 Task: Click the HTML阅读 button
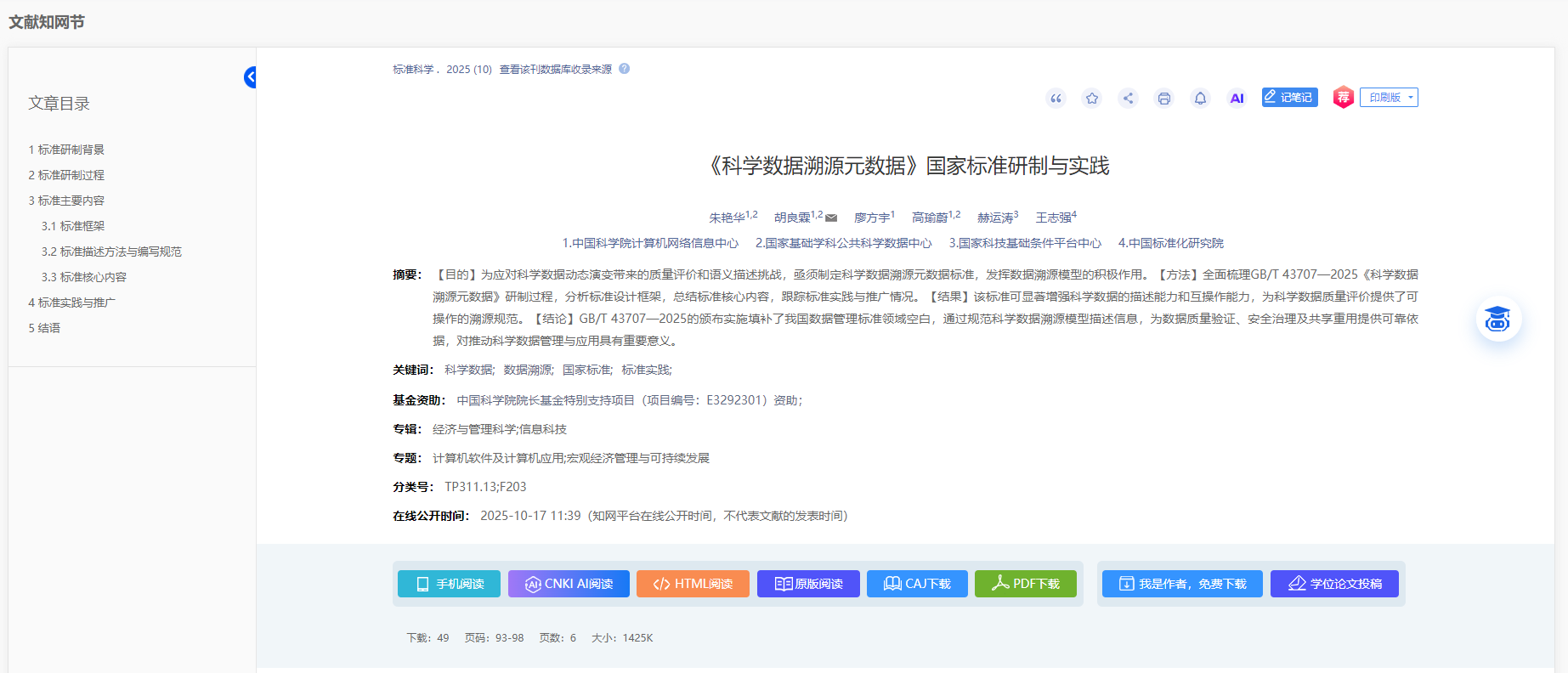pos(693,584)
